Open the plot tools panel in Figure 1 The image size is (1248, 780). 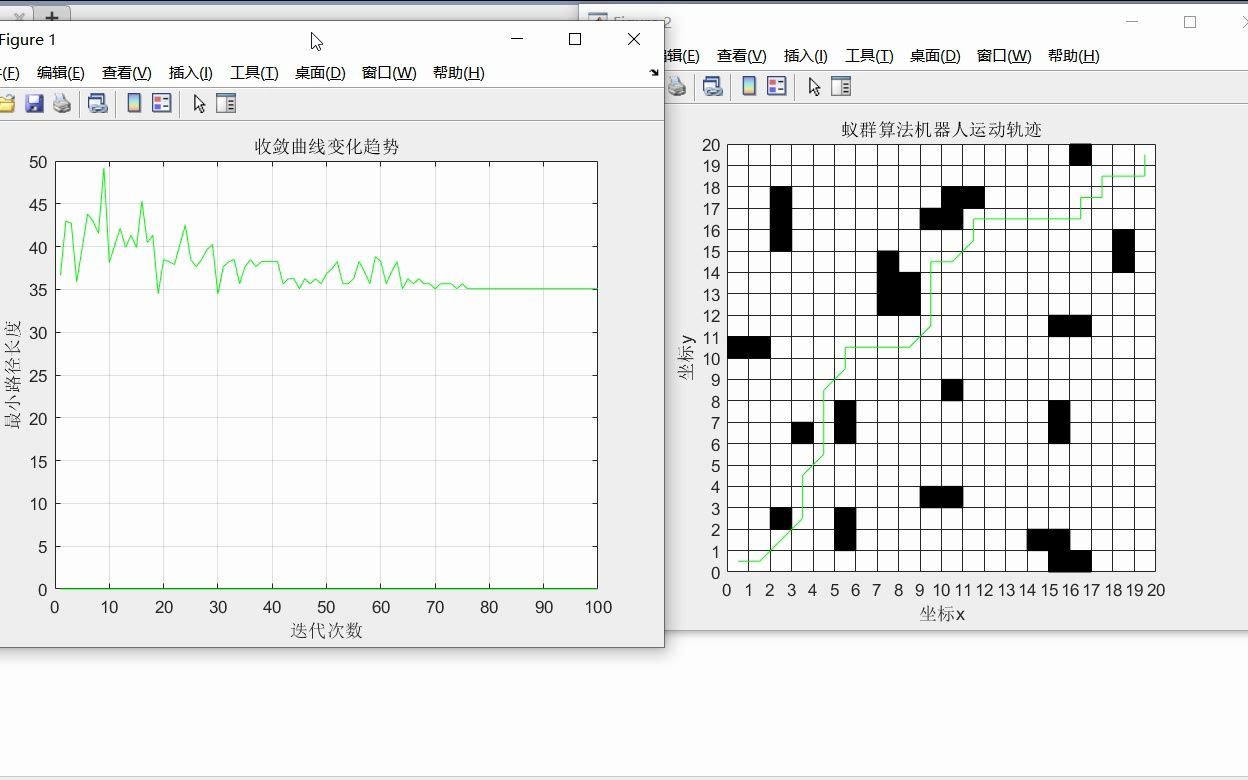click(x=226, y=103)
